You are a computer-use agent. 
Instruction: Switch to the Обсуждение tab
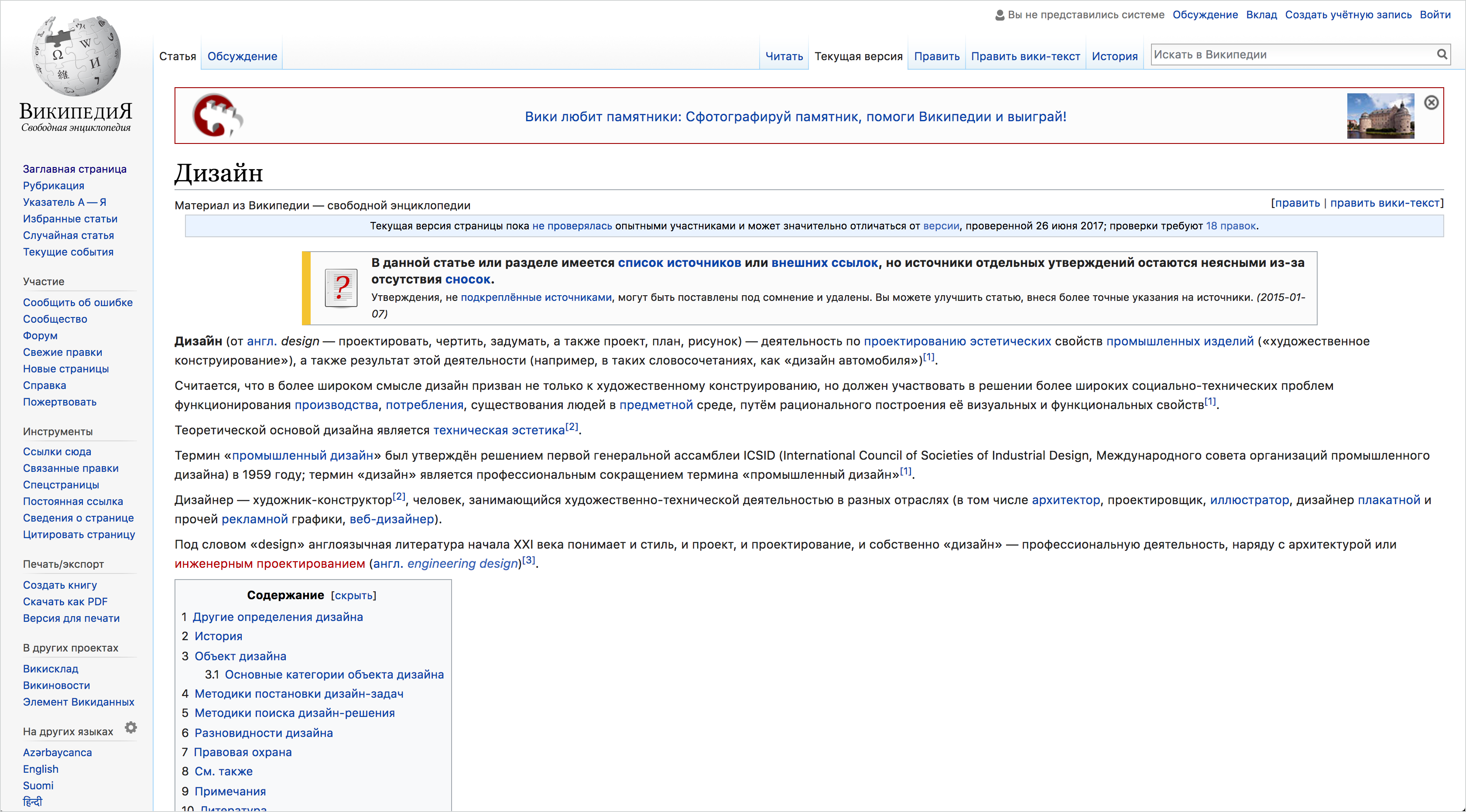coord(242,56)
